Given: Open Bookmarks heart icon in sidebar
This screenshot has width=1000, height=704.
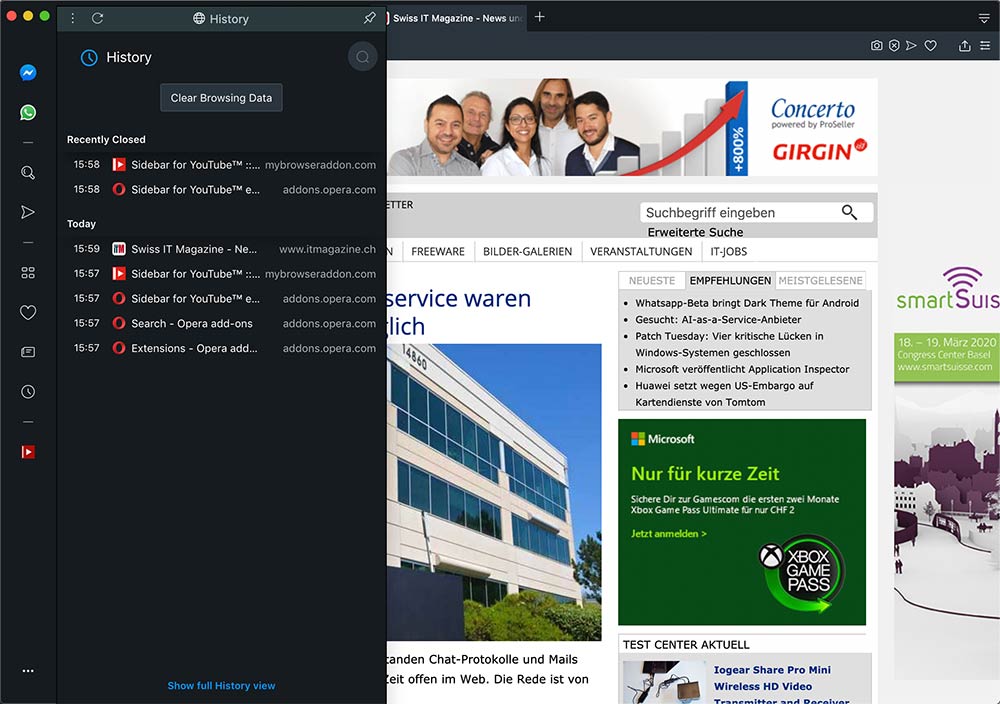Looking at the screenshot, I should coord(27,312).
